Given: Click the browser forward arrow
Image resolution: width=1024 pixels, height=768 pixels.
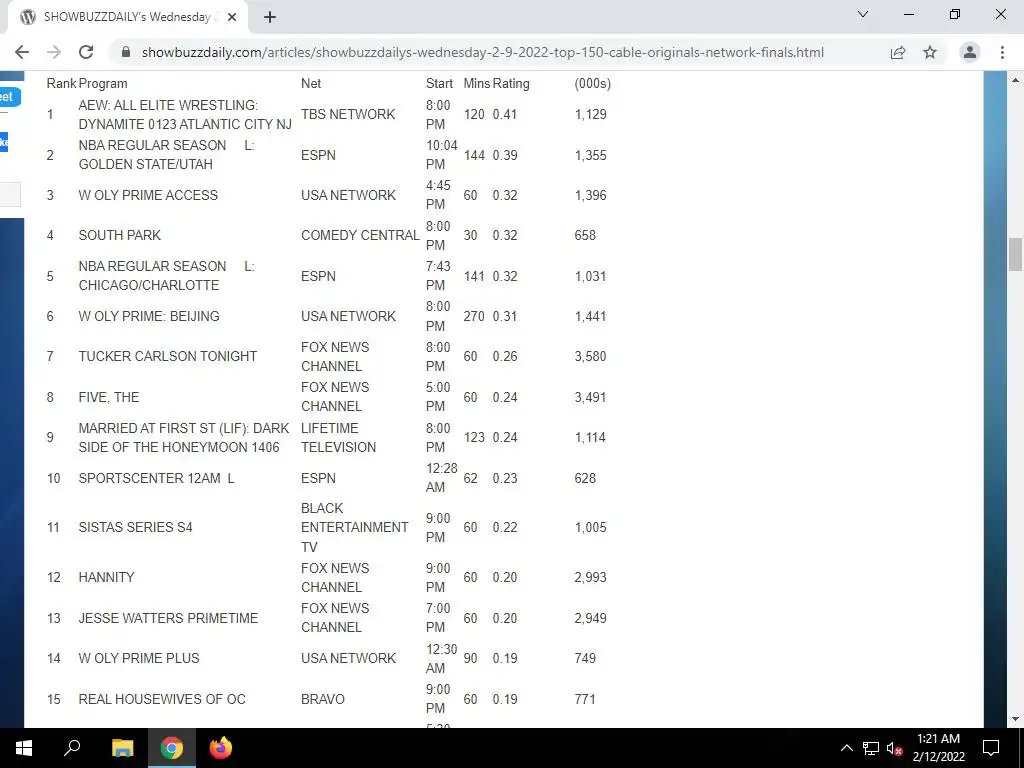Looking at the screenshot, I should (x=54, y=52).
